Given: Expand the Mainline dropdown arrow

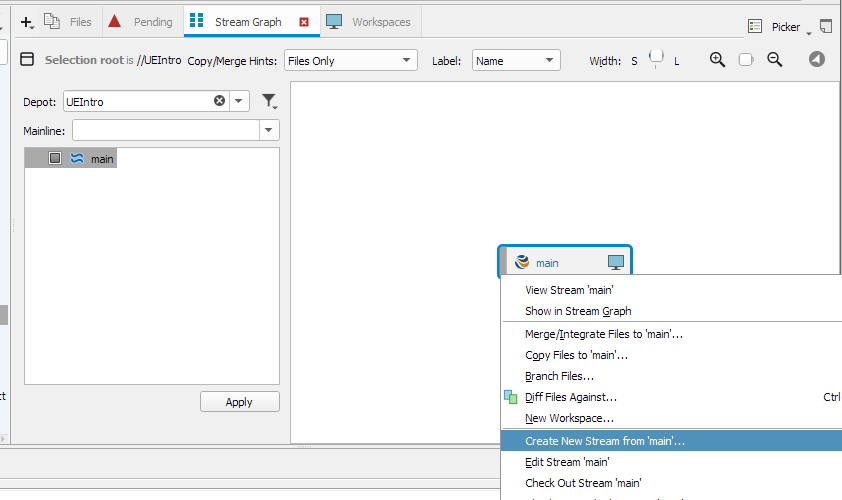Looking at the screenshot, I should [268, 130].
